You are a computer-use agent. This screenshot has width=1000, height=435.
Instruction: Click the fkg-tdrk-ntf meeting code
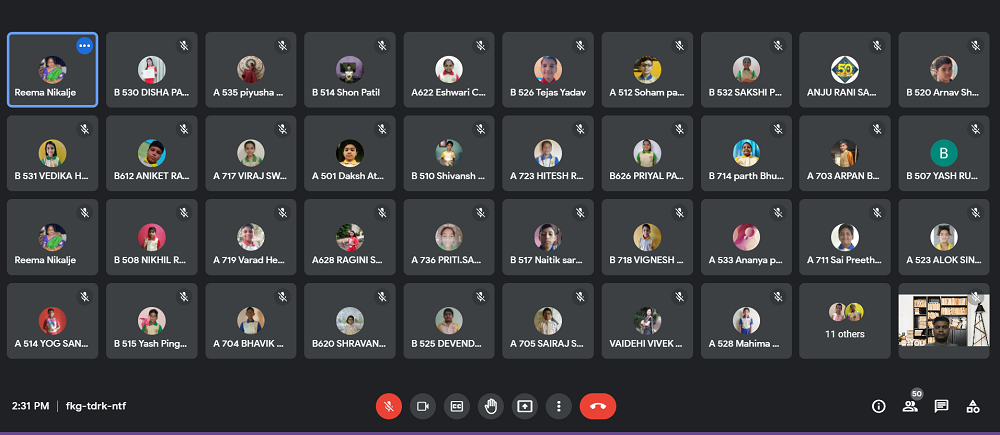coord(96,406)
